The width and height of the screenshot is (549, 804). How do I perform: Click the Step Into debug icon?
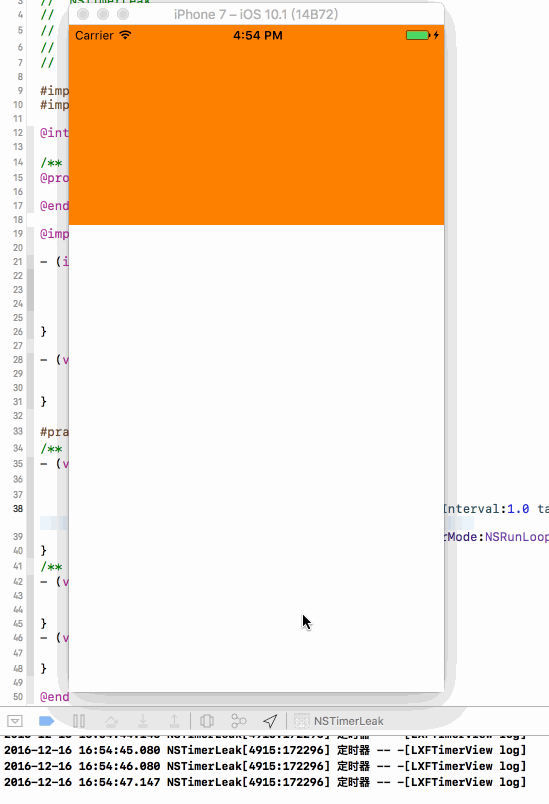143,721
